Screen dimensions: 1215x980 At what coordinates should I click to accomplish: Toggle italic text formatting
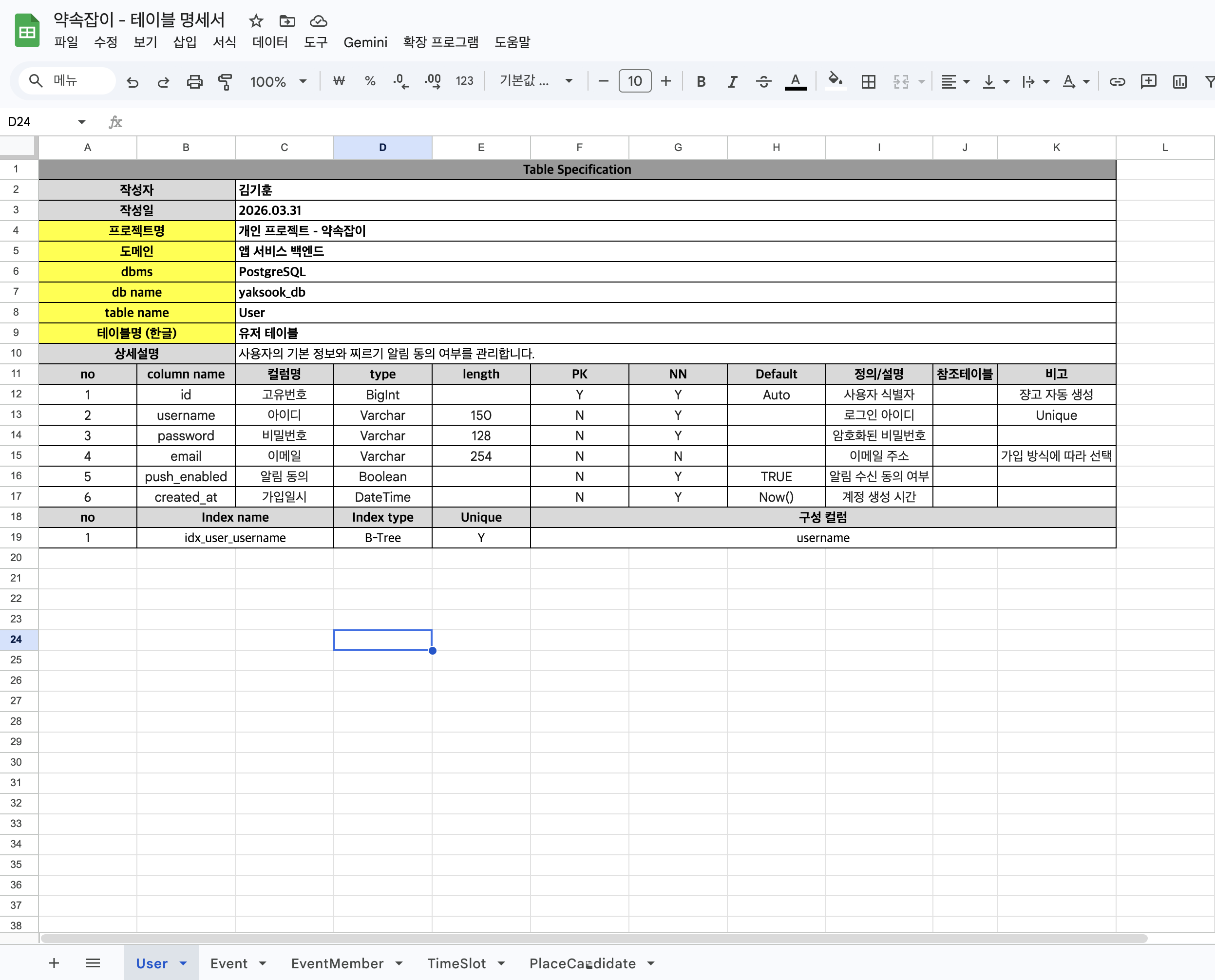(x=732, y=82)
